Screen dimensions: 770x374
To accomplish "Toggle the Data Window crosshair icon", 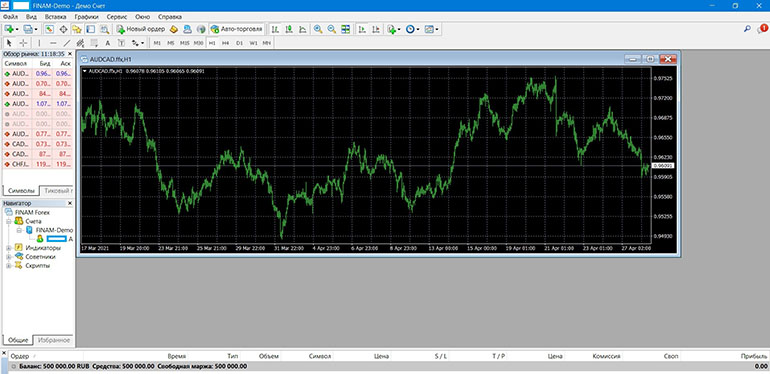I will pos(63,29).
